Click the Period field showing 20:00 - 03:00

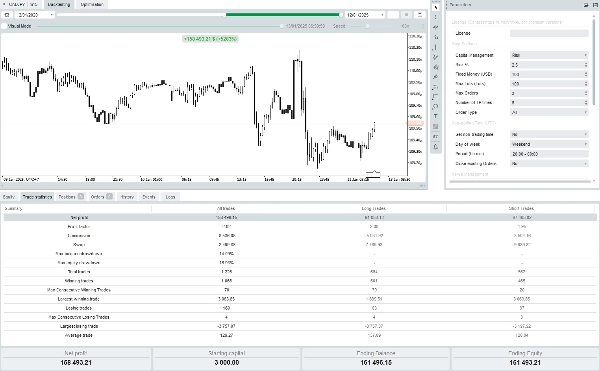tap(549, 154)
